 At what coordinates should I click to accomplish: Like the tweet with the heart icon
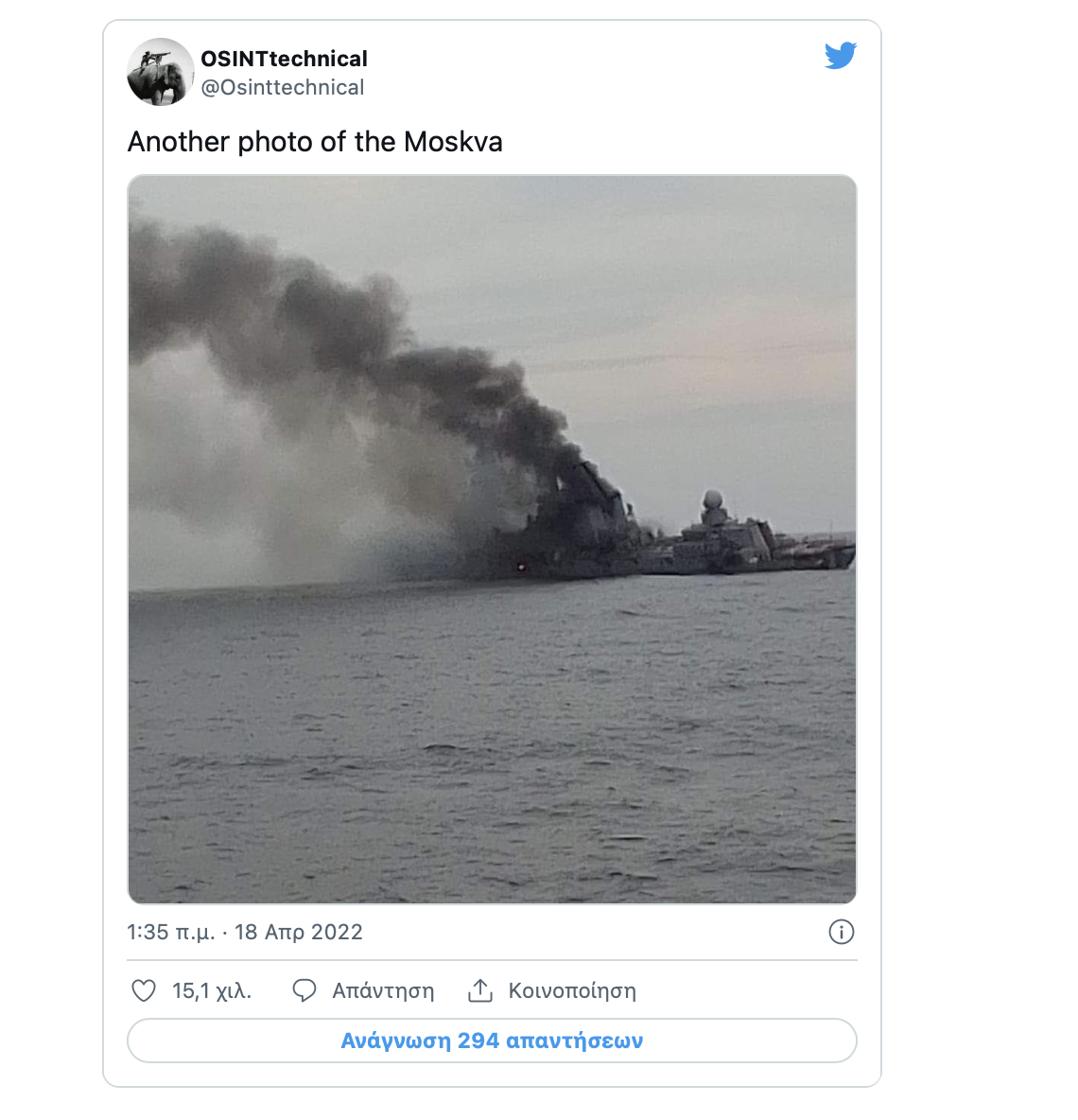[x=144, y=990]
